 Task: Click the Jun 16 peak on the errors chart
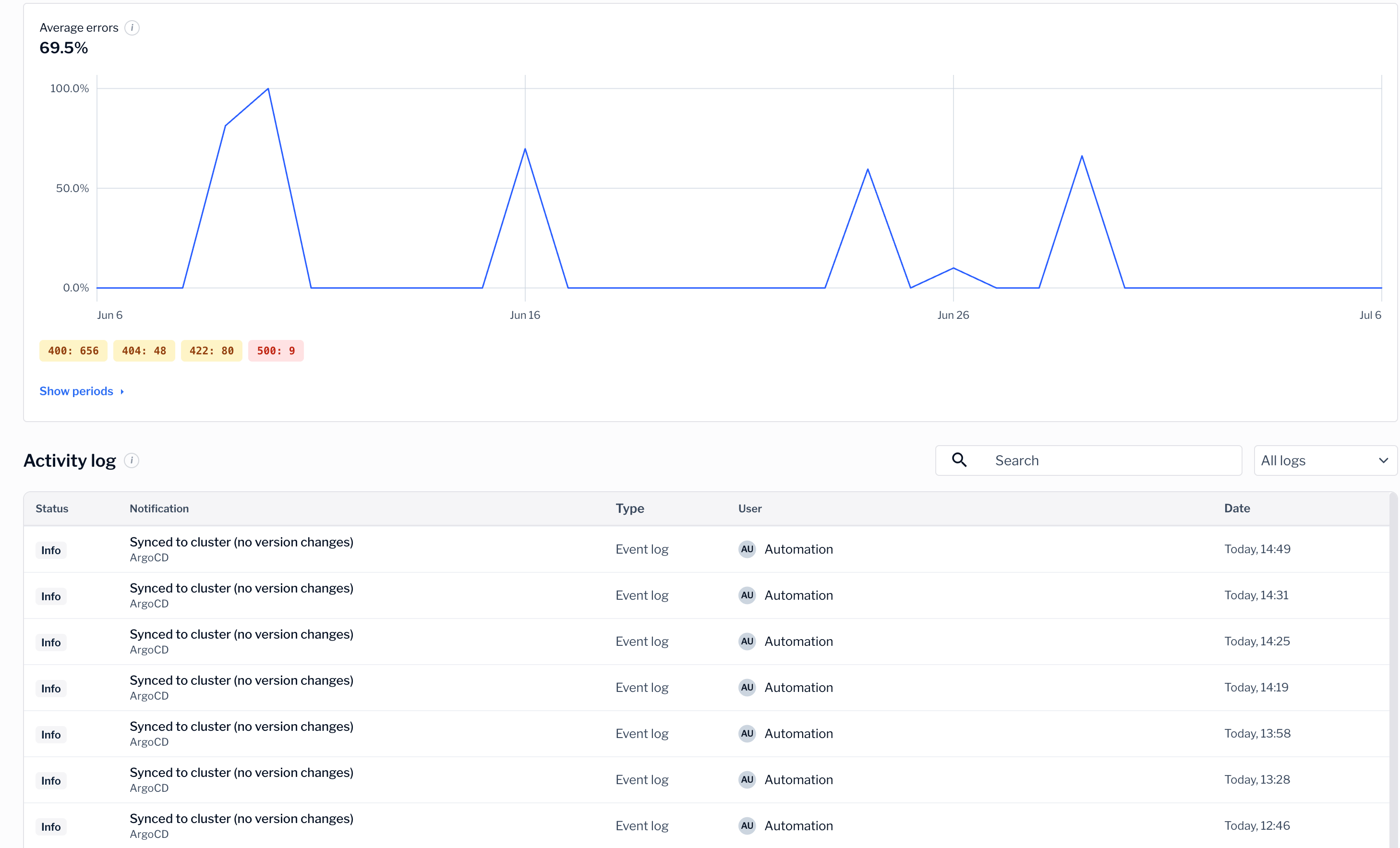pyautogui.click(x=525, y=149)
